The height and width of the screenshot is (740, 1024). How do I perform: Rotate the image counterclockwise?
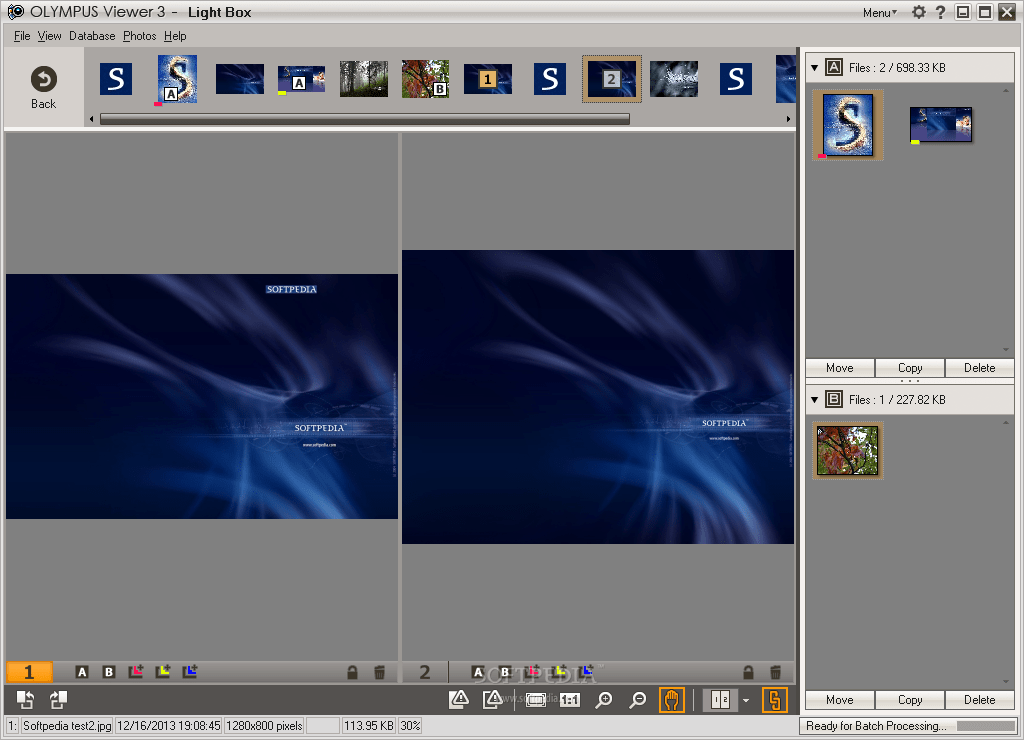(23, 700)
